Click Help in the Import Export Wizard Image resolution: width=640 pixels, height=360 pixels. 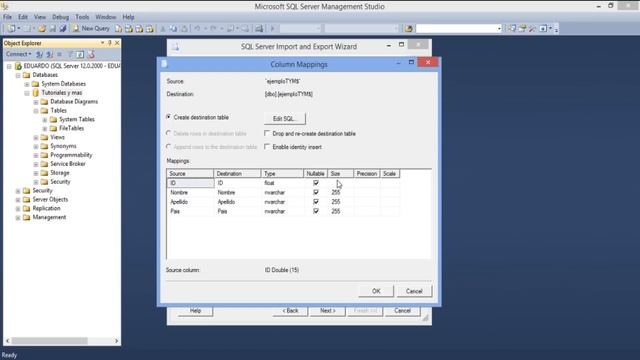[x=195, y=311]
